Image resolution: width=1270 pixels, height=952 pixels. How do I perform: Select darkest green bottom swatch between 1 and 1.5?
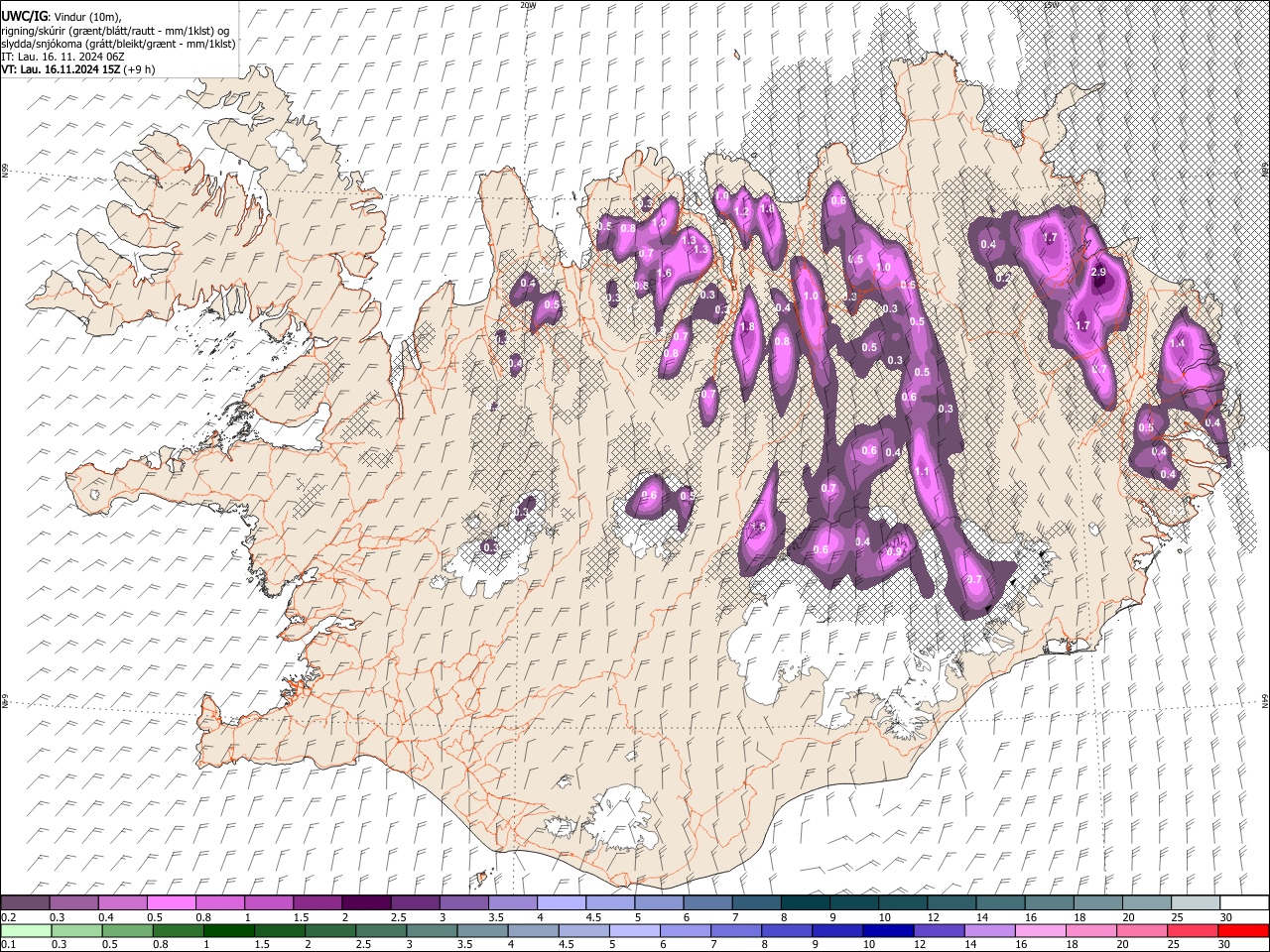[229, 930]
